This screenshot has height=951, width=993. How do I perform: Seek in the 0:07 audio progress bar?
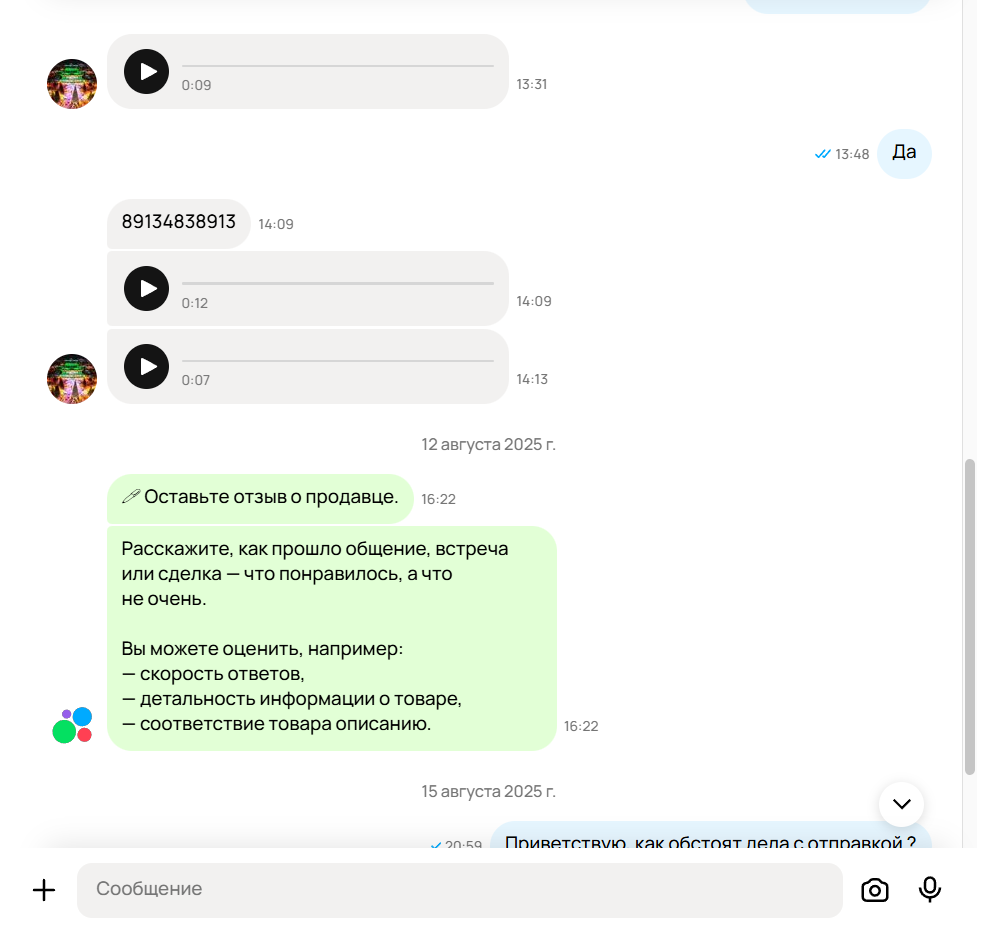(338, 361)
